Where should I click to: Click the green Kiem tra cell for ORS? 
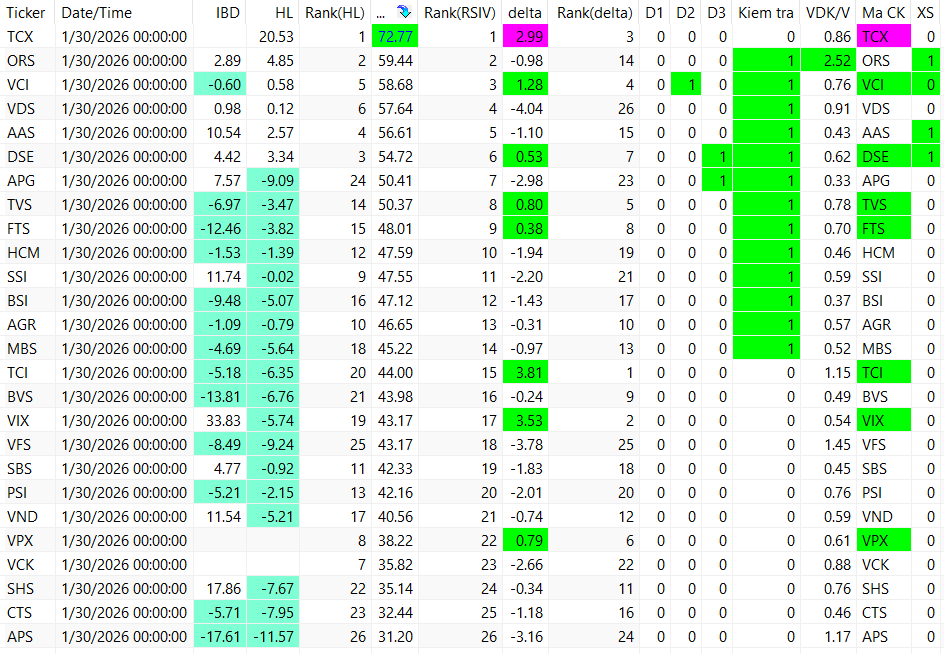766,61
